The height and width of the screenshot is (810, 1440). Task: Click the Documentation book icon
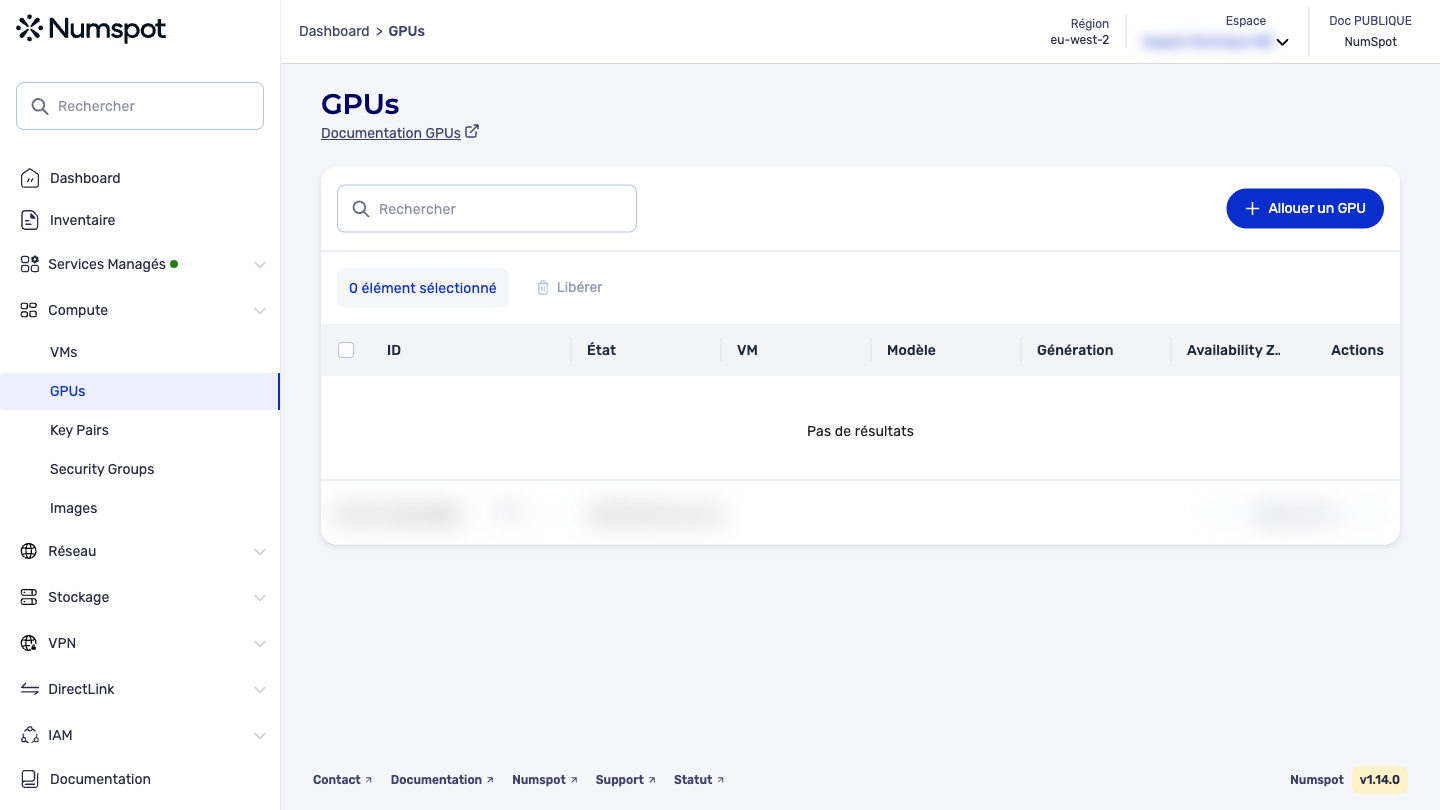point(30,779)
